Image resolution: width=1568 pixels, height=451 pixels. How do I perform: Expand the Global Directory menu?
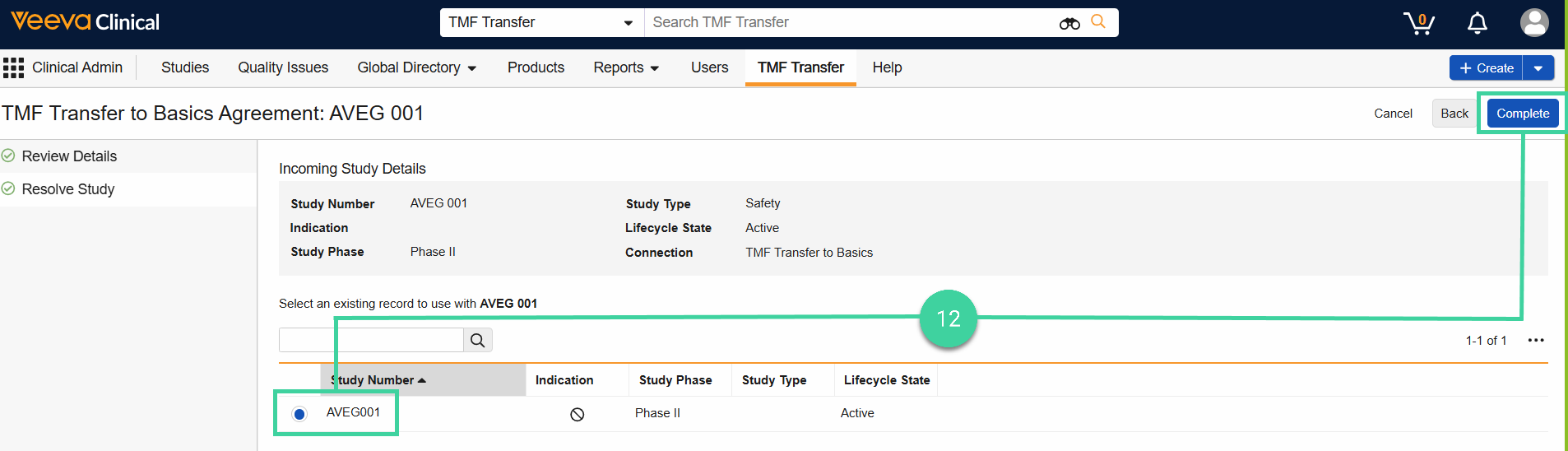(417, 67)
